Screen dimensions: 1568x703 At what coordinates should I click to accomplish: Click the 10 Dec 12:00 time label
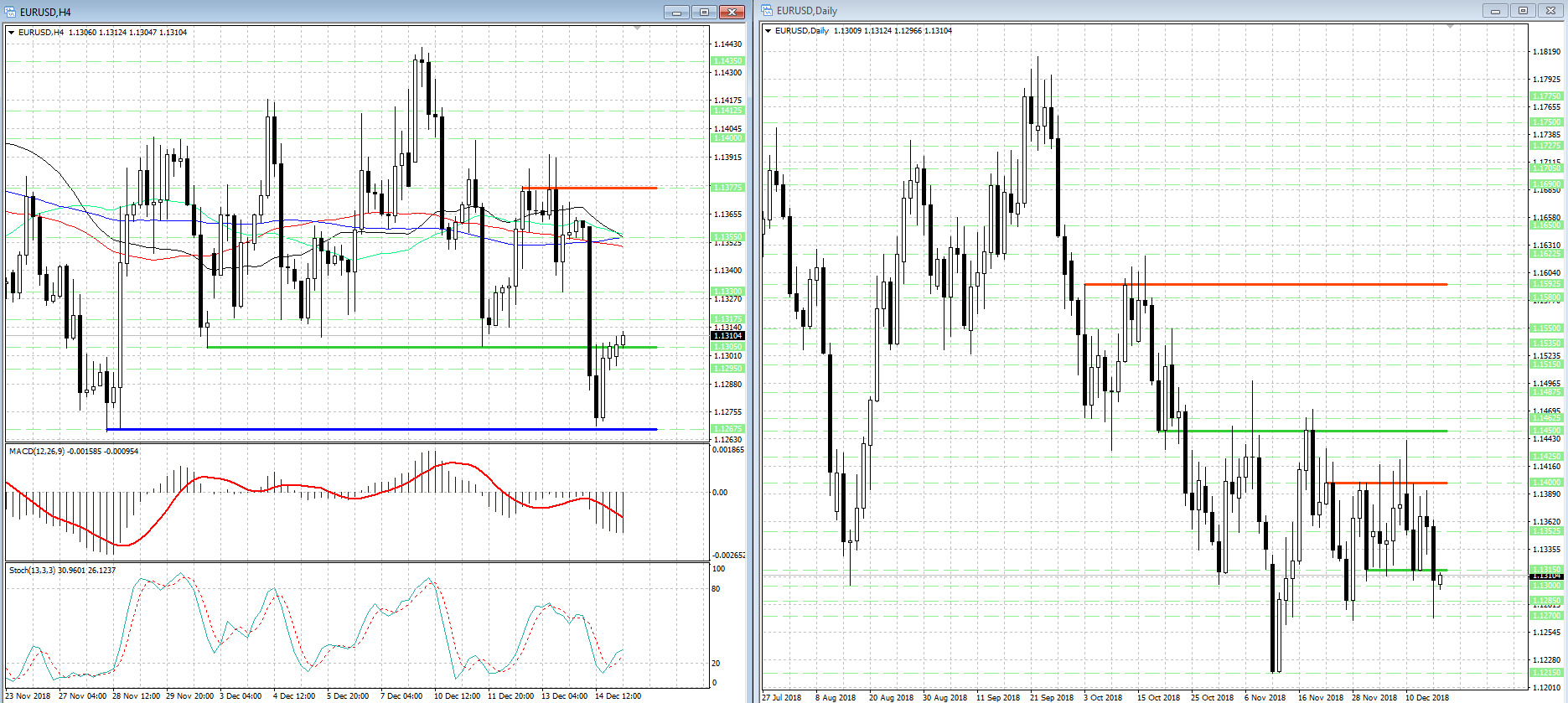click(457, 696)
